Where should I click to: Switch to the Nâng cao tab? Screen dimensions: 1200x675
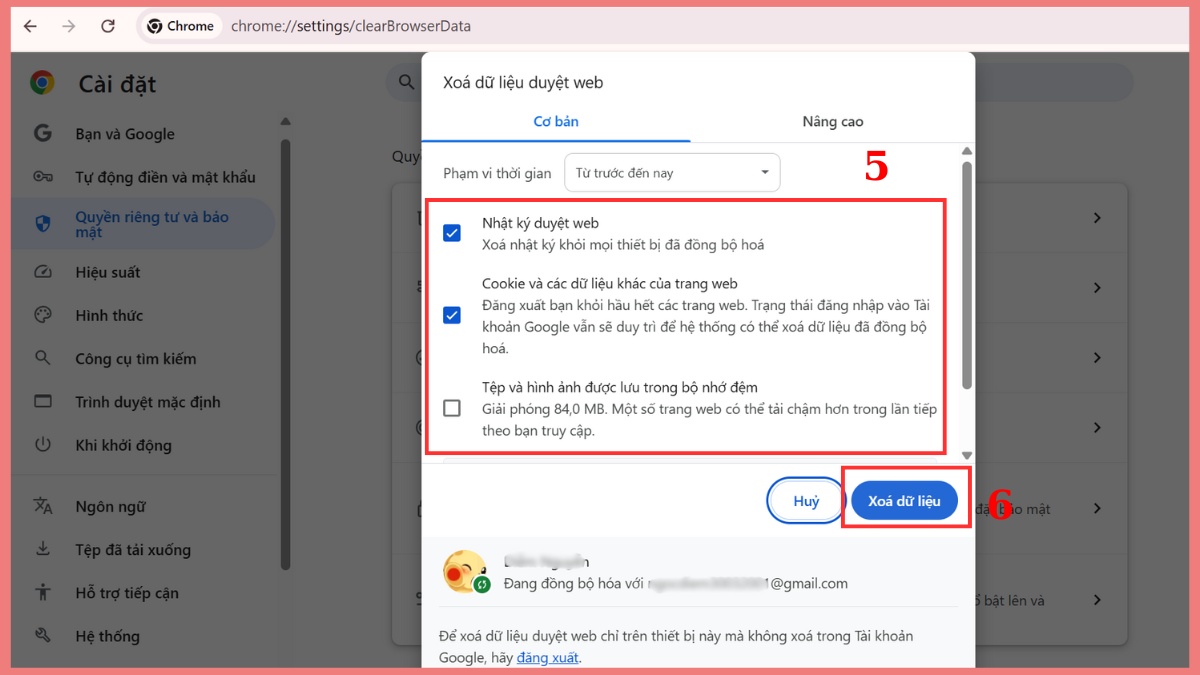click(x=832, y=122)
